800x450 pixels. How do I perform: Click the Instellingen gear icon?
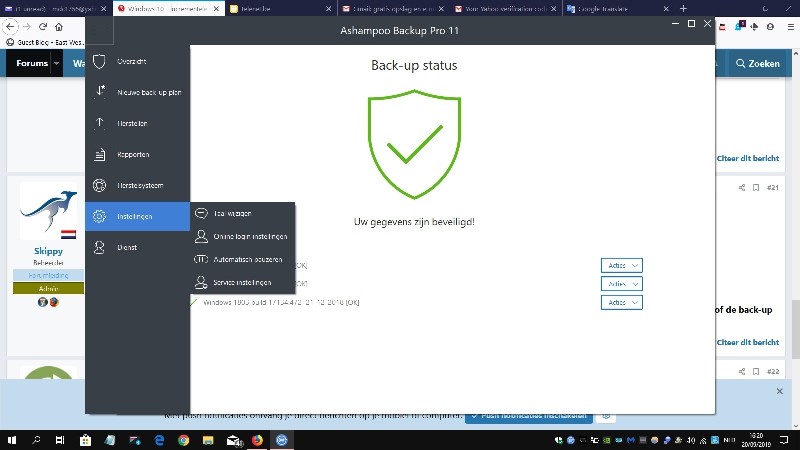(99, 216)
